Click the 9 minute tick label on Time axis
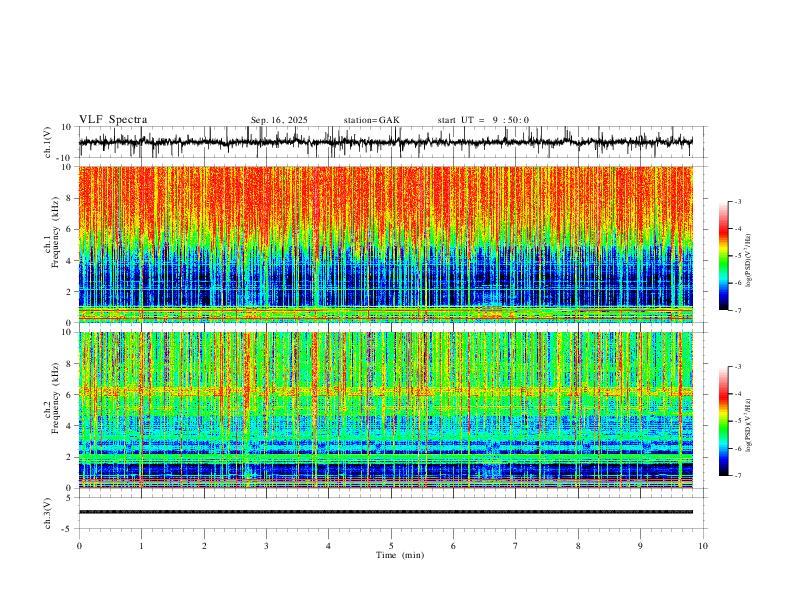The image size is (792, 612). [x=640, y=546]
